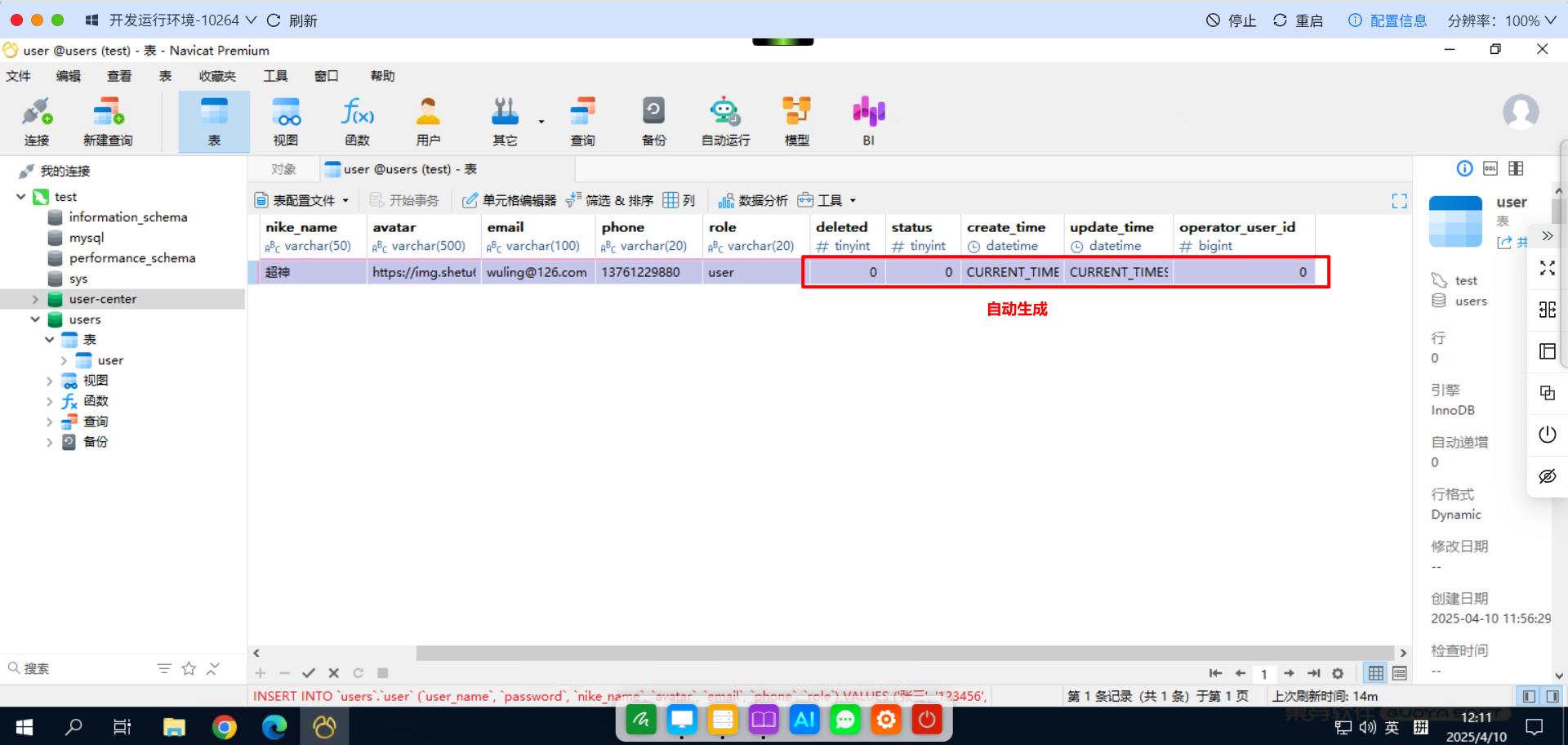Show the info panel icon
This screenshot has width=1568, height=745.
click(x=1464, y=168)
